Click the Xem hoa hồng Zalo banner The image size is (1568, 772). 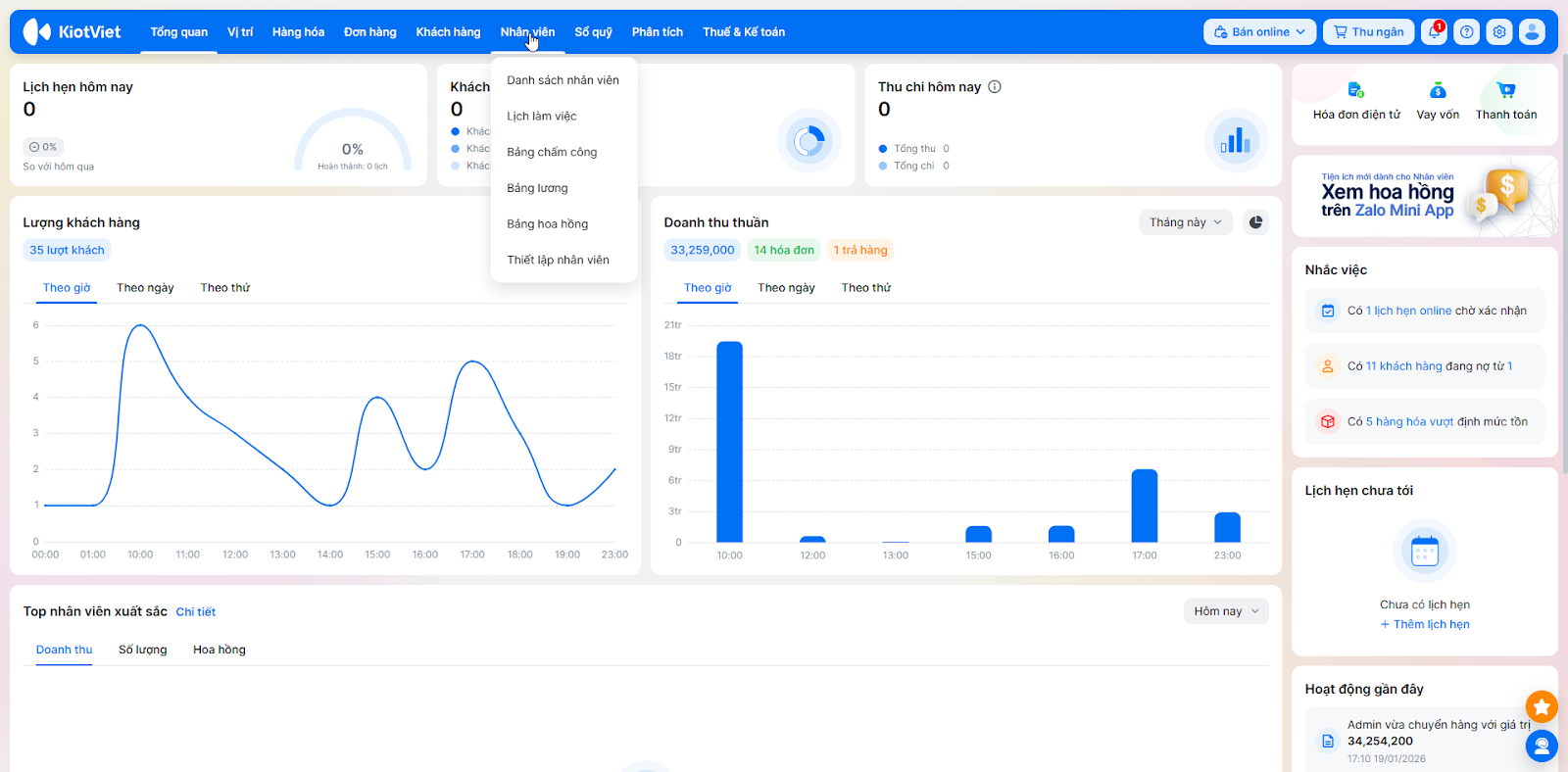[x=1424, y=196]
